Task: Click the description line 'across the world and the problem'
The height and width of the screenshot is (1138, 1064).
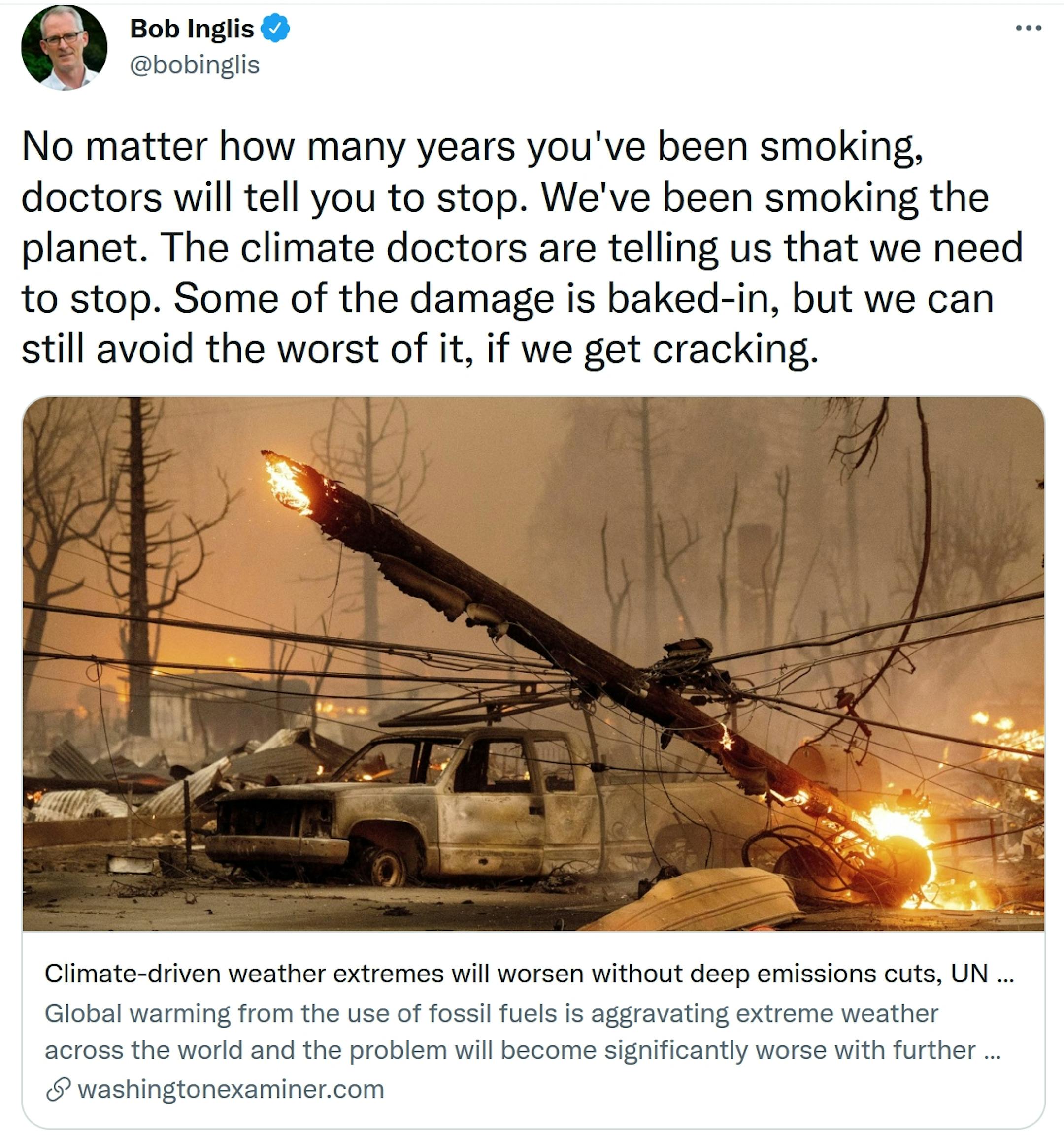Action: coord(522,1050)
